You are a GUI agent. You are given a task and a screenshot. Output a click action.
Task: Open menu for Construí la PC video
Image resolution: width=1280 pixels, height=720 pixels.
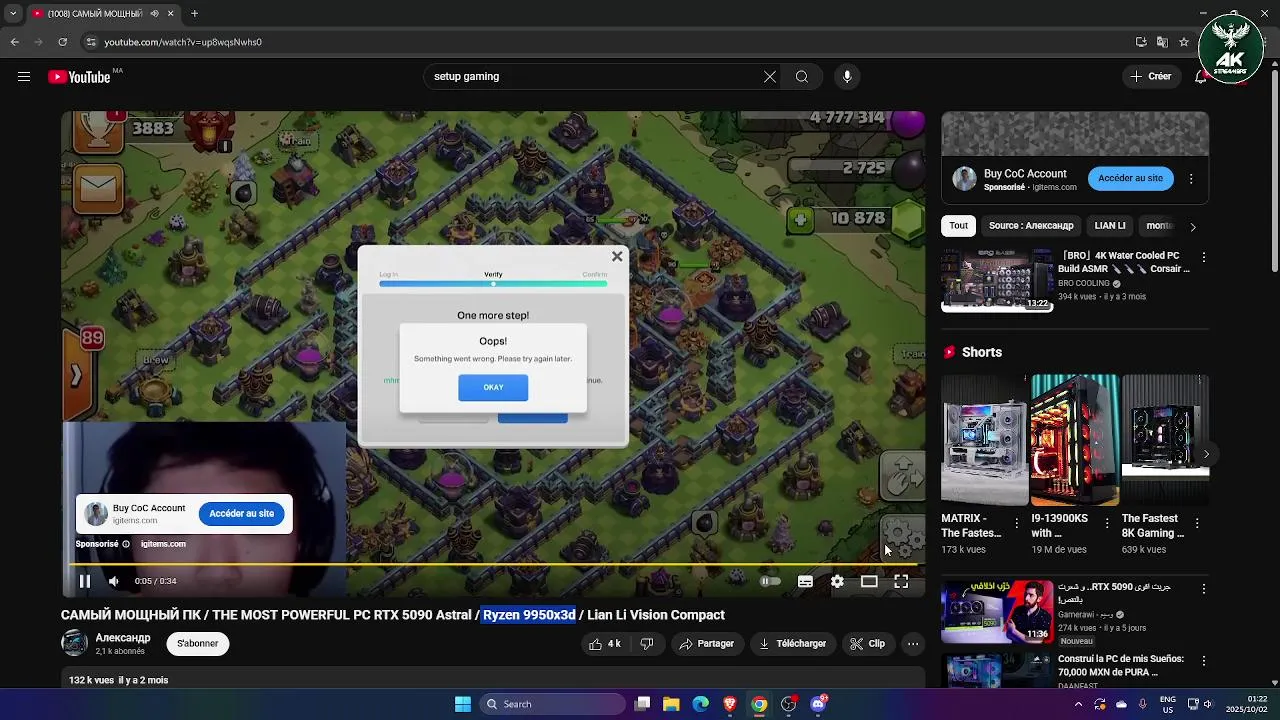pos(1204,661)
